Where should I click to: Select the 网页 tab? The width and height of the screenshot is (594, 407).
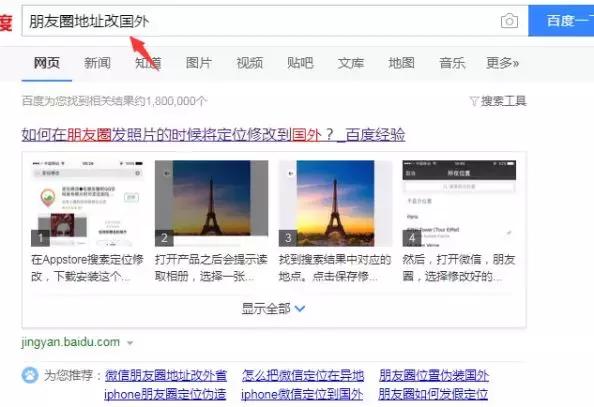[47, 63]
